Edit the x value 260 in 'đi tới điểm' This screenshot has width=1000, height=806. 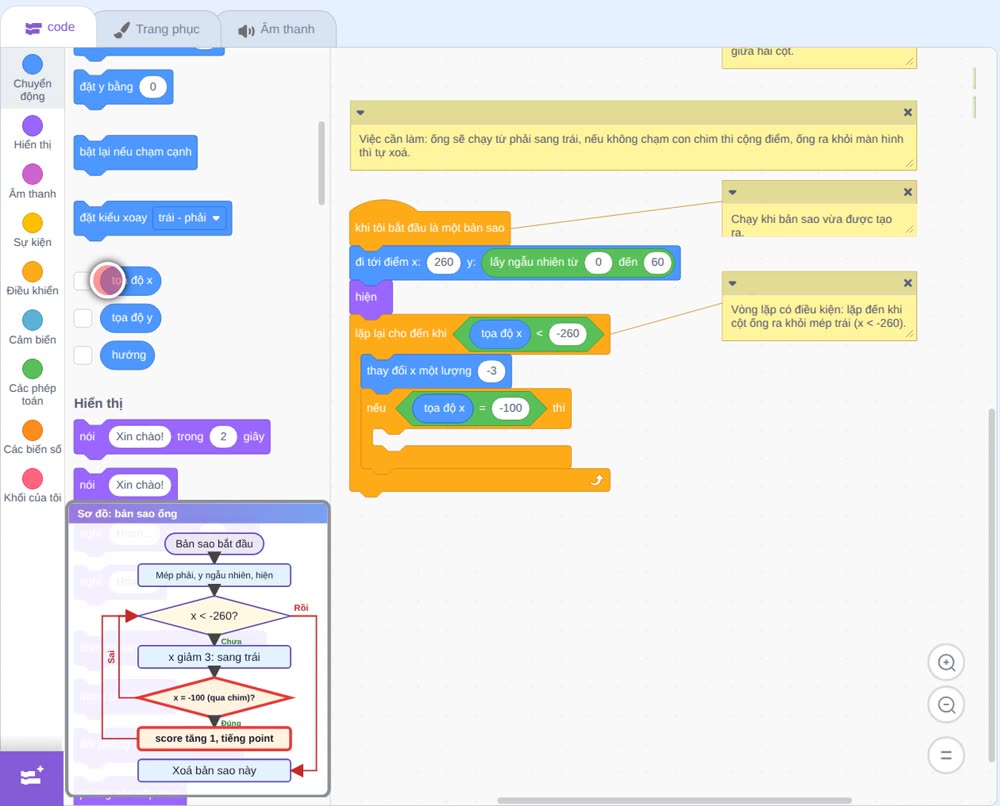pyautogui.click(x=443, y=262)
